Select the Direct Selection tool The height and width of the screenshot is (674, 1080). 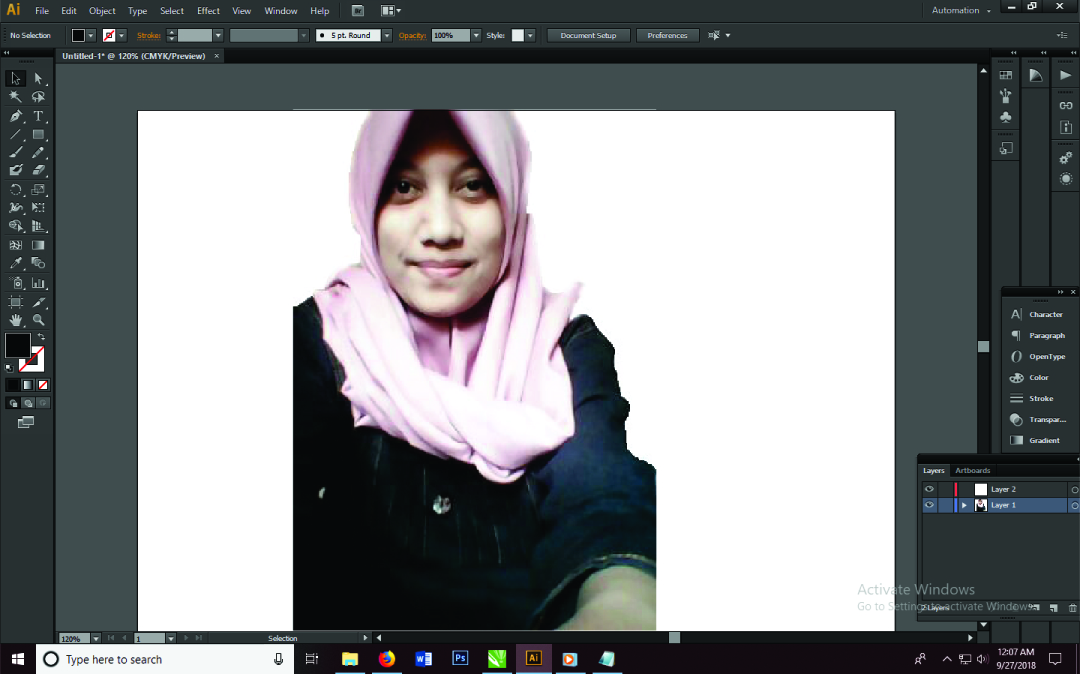(38, 78)
